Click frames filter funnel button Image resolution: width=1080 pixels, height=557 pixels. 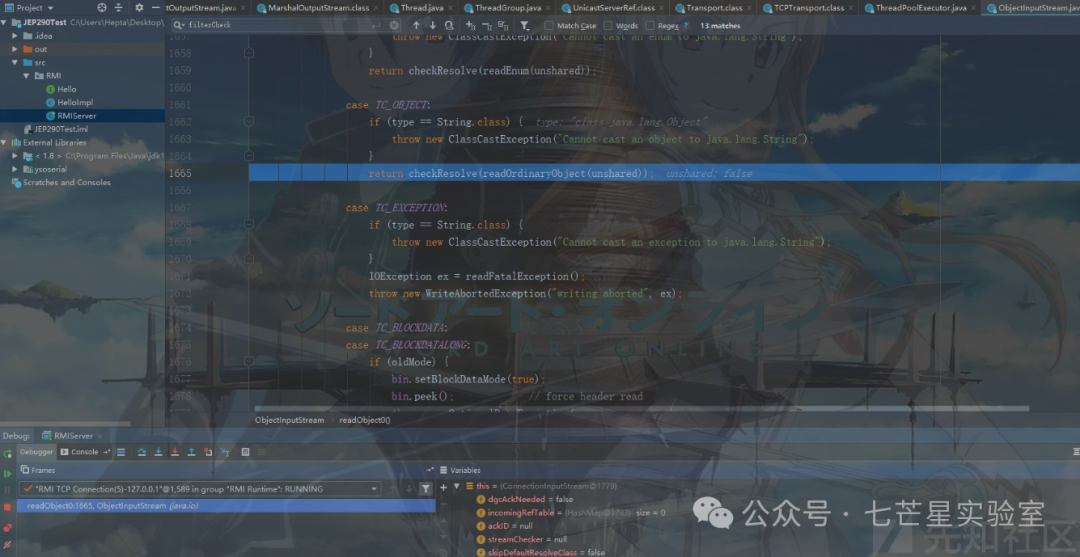coord(426,489)
